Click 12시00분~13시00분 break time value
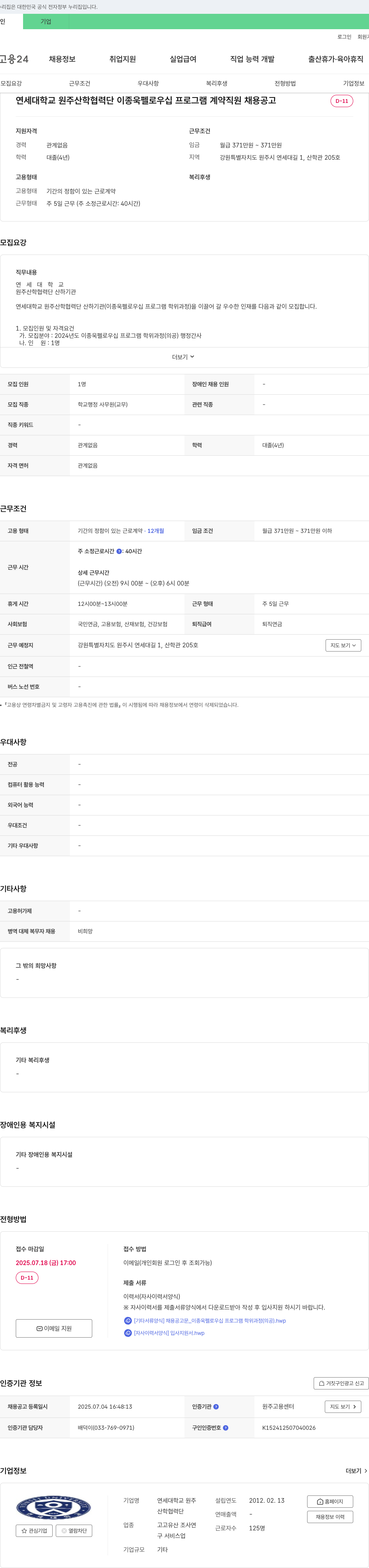Image resolution: width=369 pixels, height=1568 pixels. click(102, 604)
